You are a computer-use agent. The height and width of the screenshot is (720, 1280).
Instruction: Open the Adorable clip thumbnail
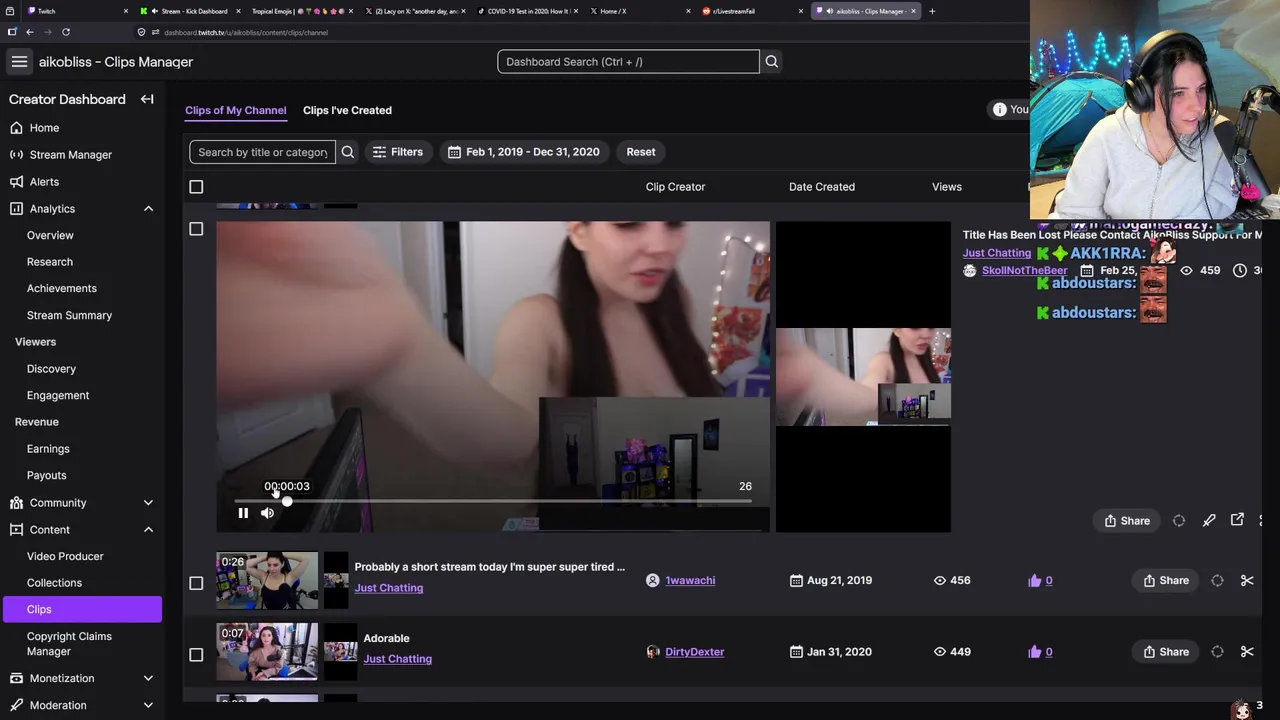[267, 652]
